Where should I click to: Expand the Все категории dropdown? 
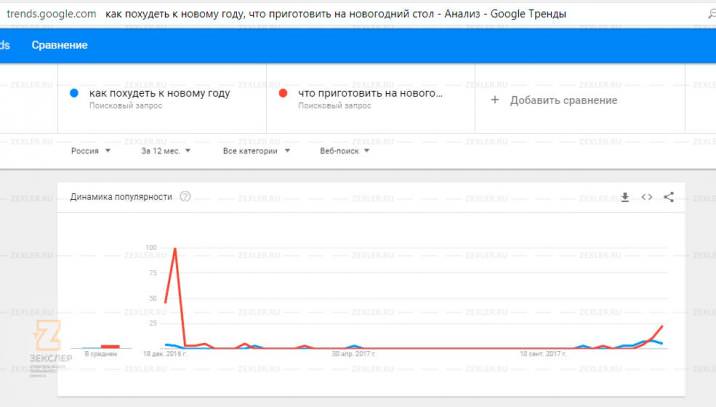[x=256, y=151]
